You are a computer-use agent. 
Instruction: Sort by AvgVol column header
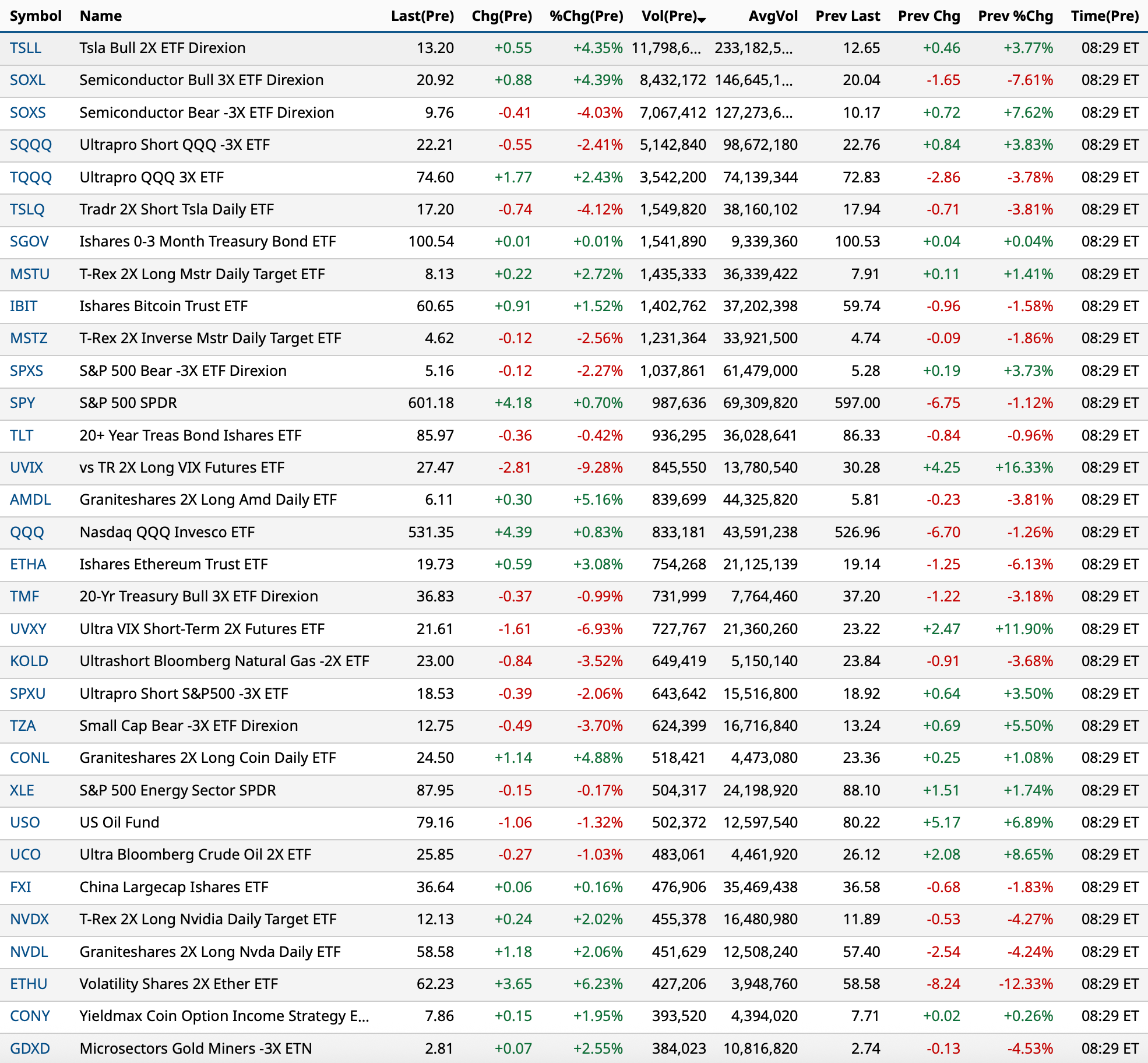(x=773, y=16)
